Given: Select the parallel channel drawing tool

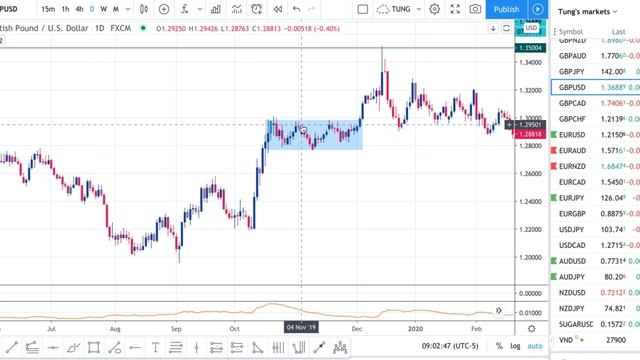Looking at the screenshot, I should 32,347.
